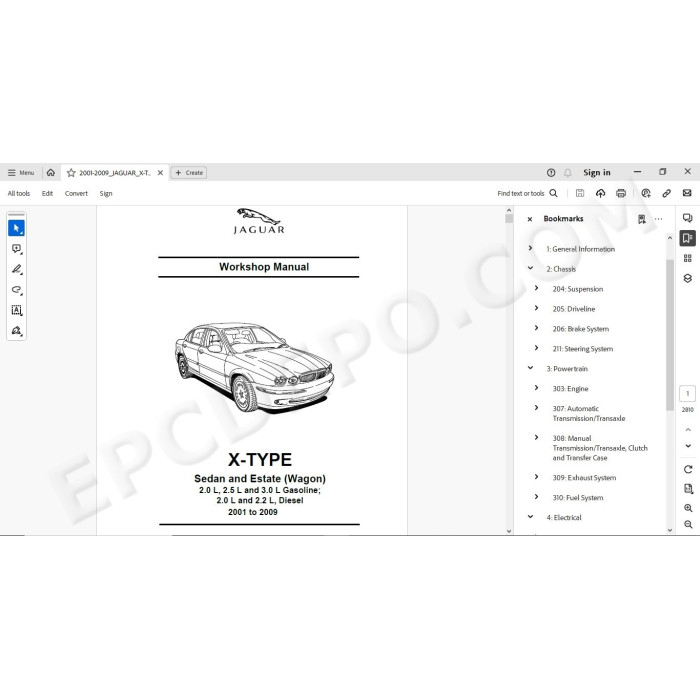Open the Layers panel icon
This screenshot has height=700, width=700.
[688, 278]
